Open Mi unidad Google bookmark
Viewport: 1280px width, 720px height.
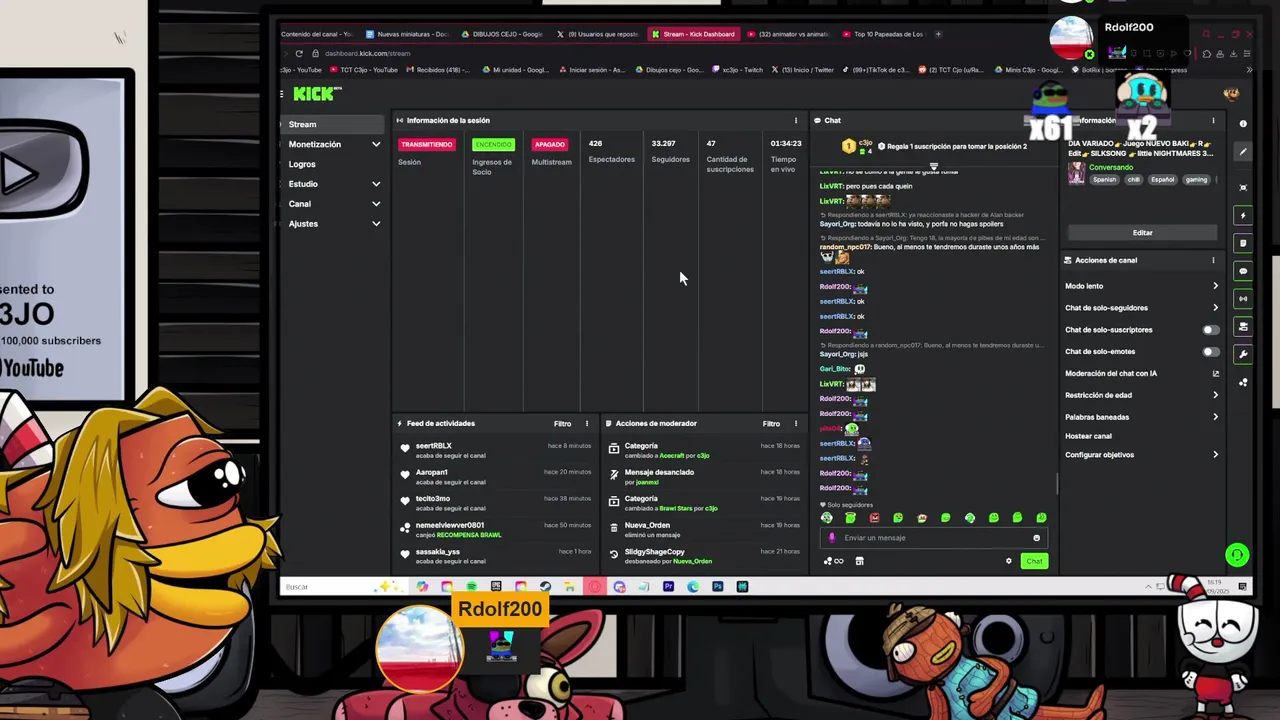point(516,70)
